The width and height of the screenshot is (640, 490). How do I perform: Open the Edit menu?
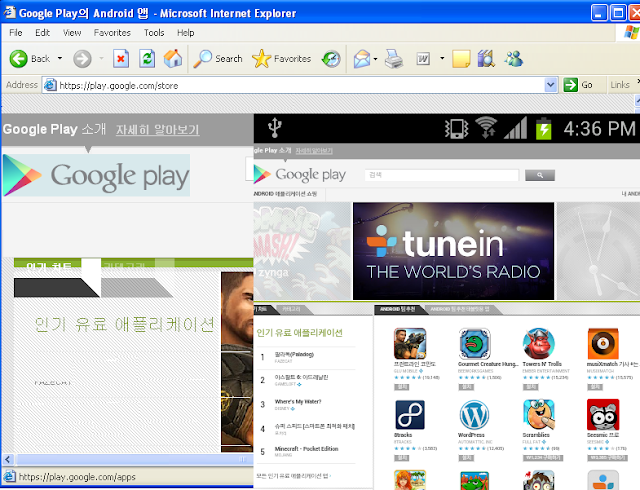[x=42, y=33]
